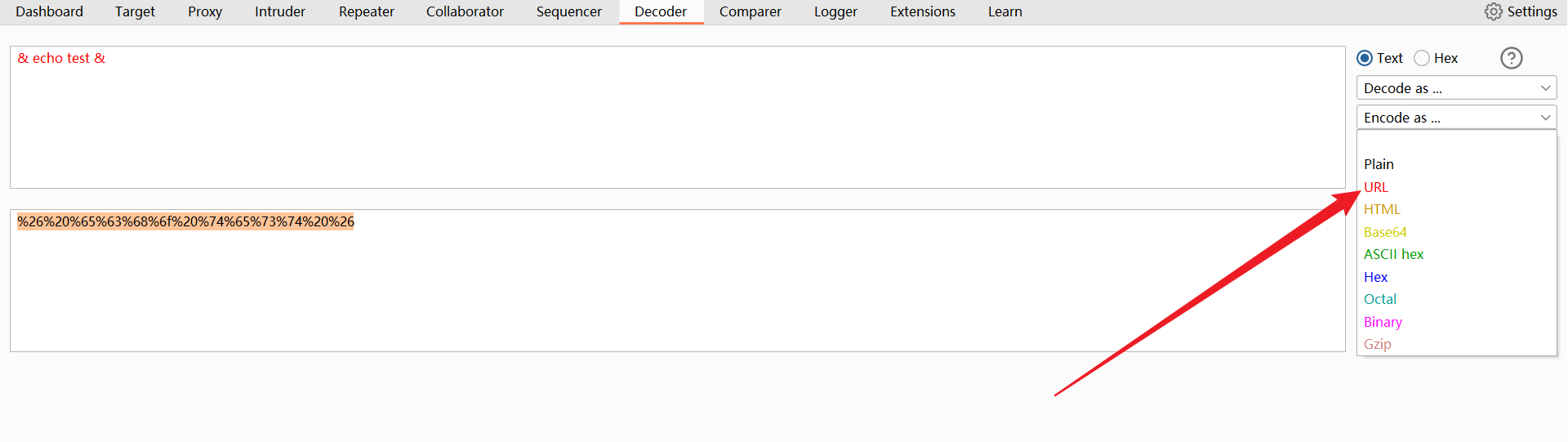The image size is (1568, 442).
Task: Select the Hex radio button
Action: click(1422, 58)
